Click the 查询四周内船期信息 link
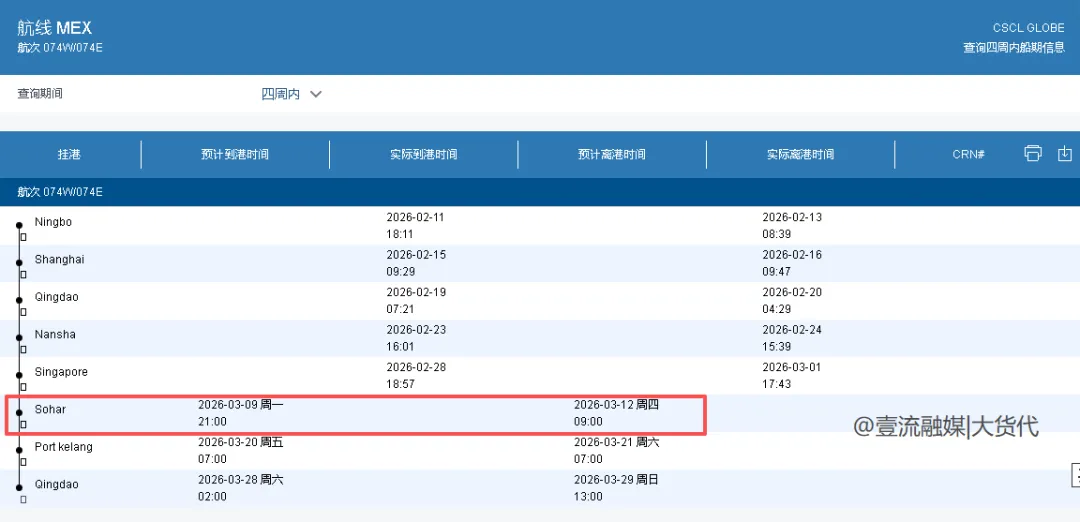The height and width of the screenshot is (522, 1080). click(1014, 48)
